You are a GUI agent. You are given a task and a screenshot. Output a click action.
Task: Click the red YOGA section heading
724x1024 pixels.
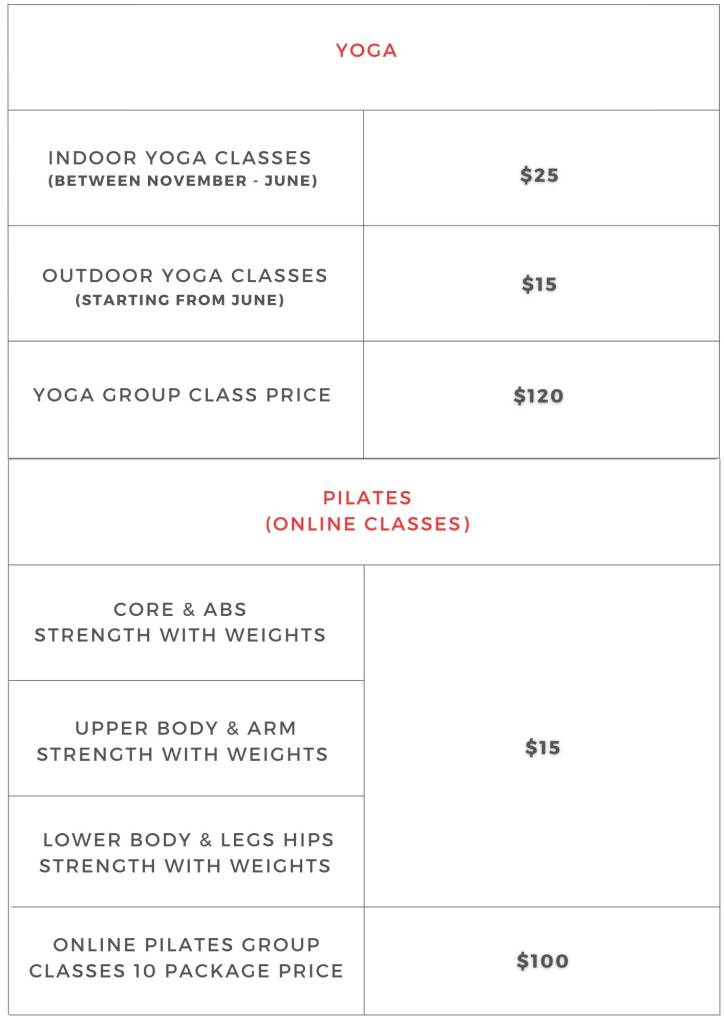(366, 50)
